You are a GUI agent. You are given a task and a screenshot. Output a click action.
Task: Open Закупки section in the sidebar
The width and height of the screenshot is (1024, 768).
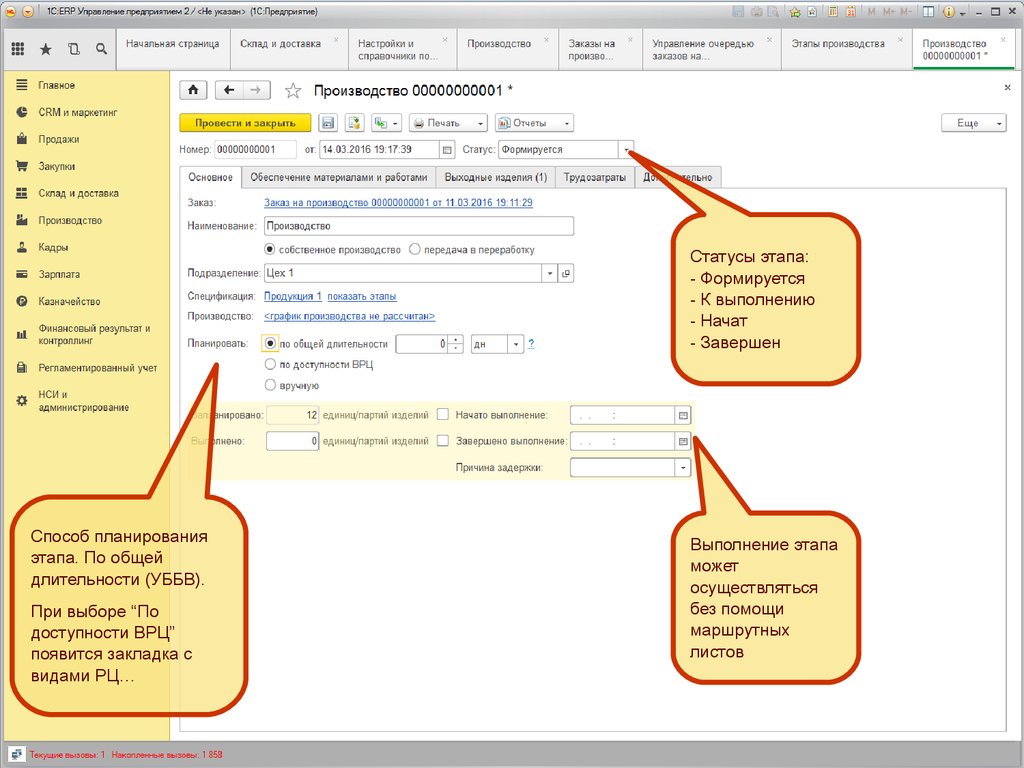click(x=56, y=167)
